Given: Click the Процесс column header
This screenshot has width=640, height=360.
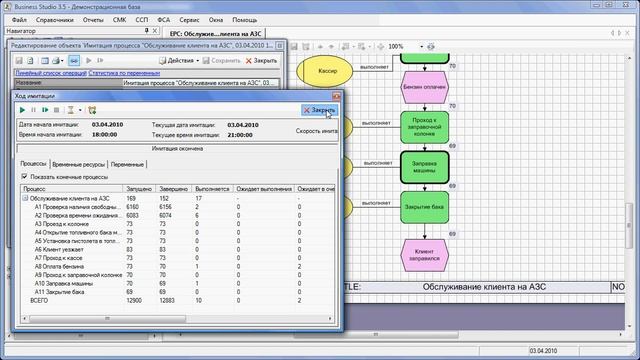Looking at the screenshot, I should click(x=72, y=189).
